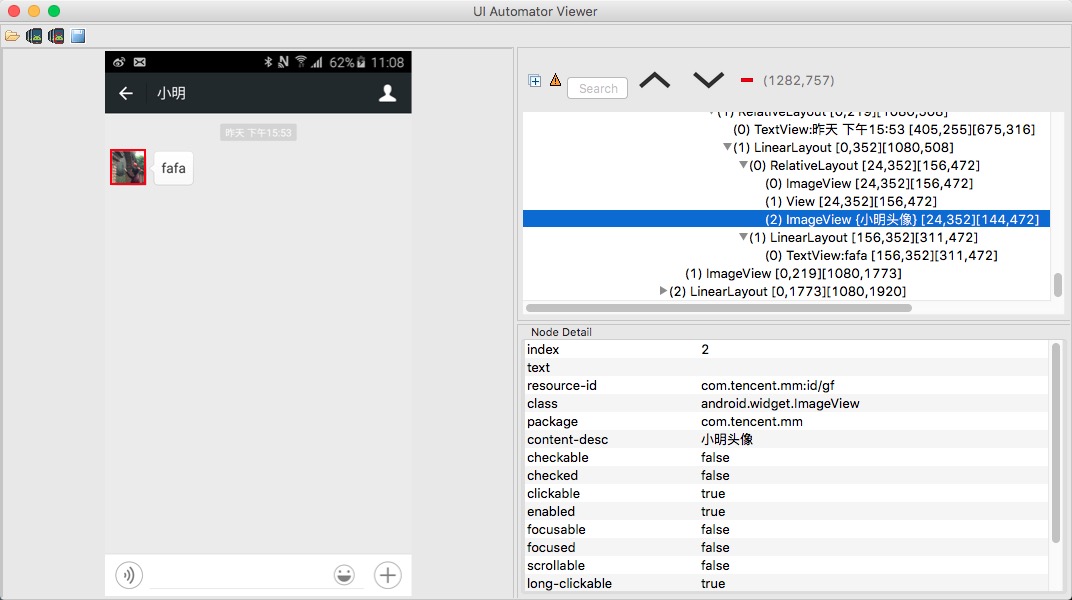Viewport: 1072px width, 600px height.
Task: Click the red minus clear-search icon
Action: (x=746, y=80)
